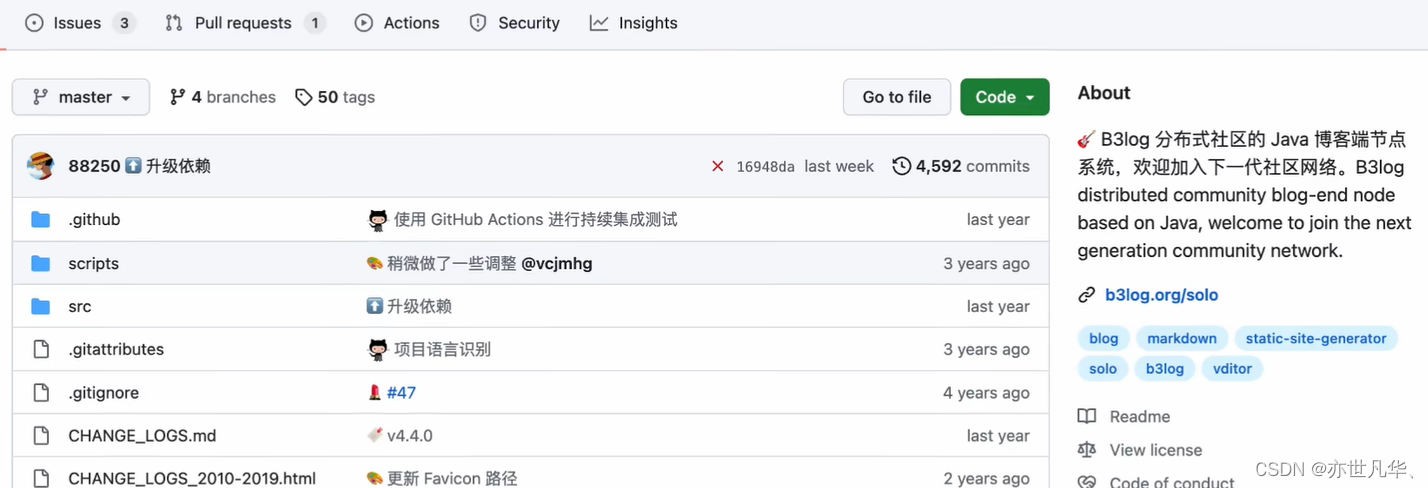Click the .gitattributes file icon
This screenshot has width=1428, height=488.
click(41, 349)
